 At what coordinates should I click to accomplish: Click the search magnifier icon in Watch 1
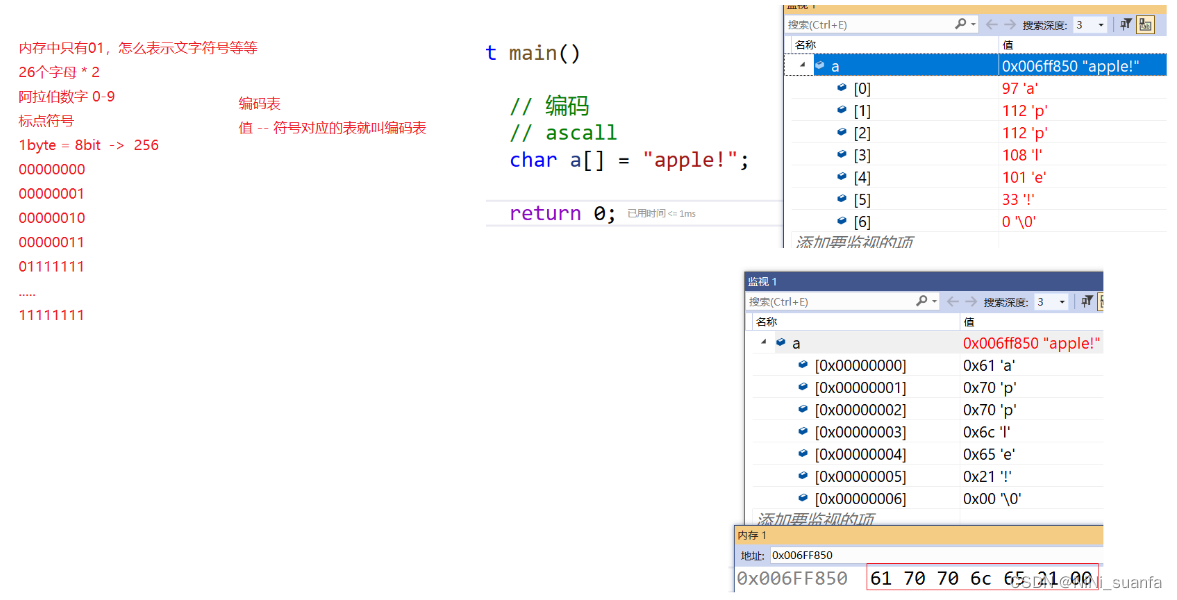point(959,23)
